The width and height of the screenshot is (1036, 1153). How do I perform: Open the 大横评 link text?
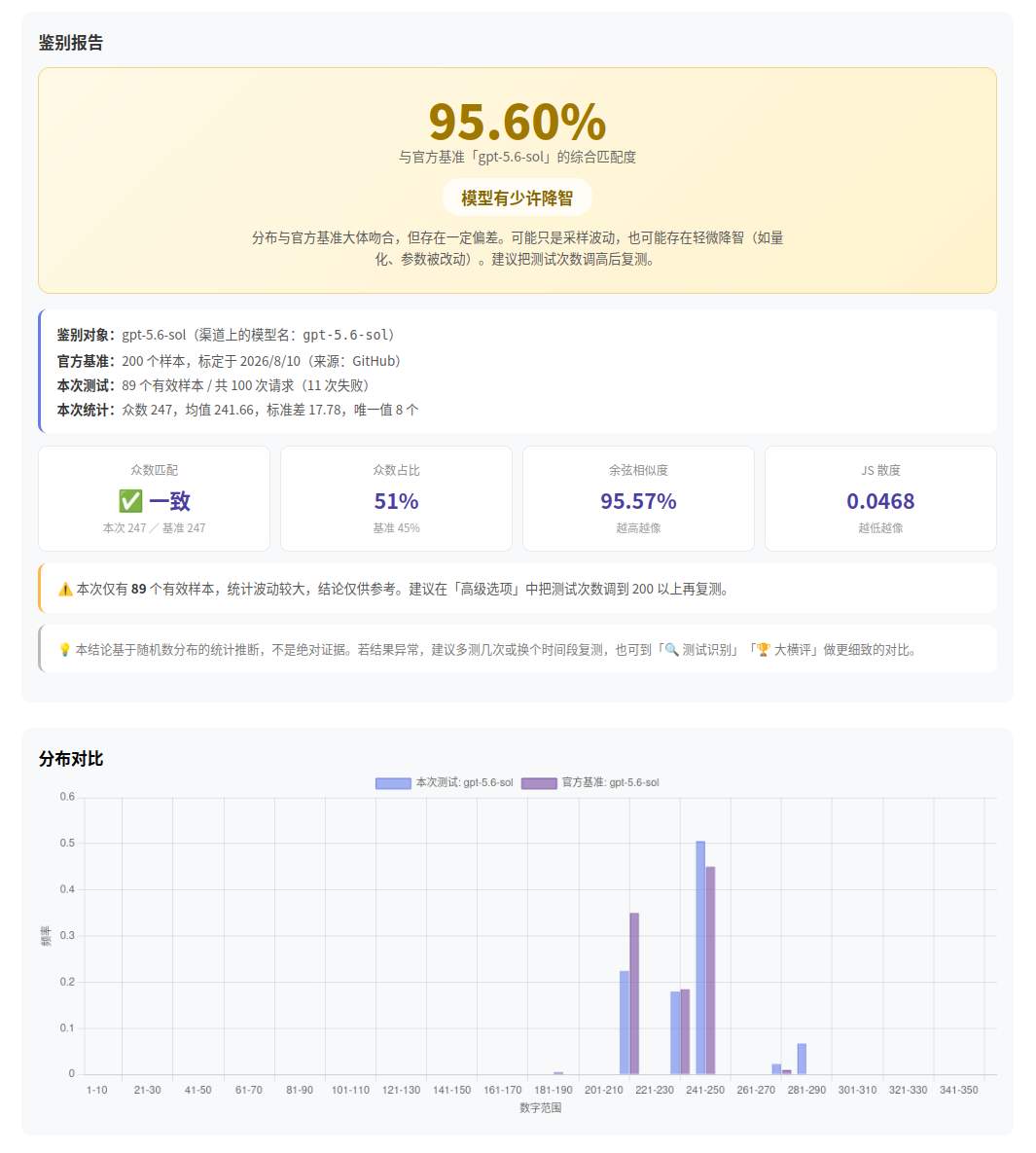[793, 650]
